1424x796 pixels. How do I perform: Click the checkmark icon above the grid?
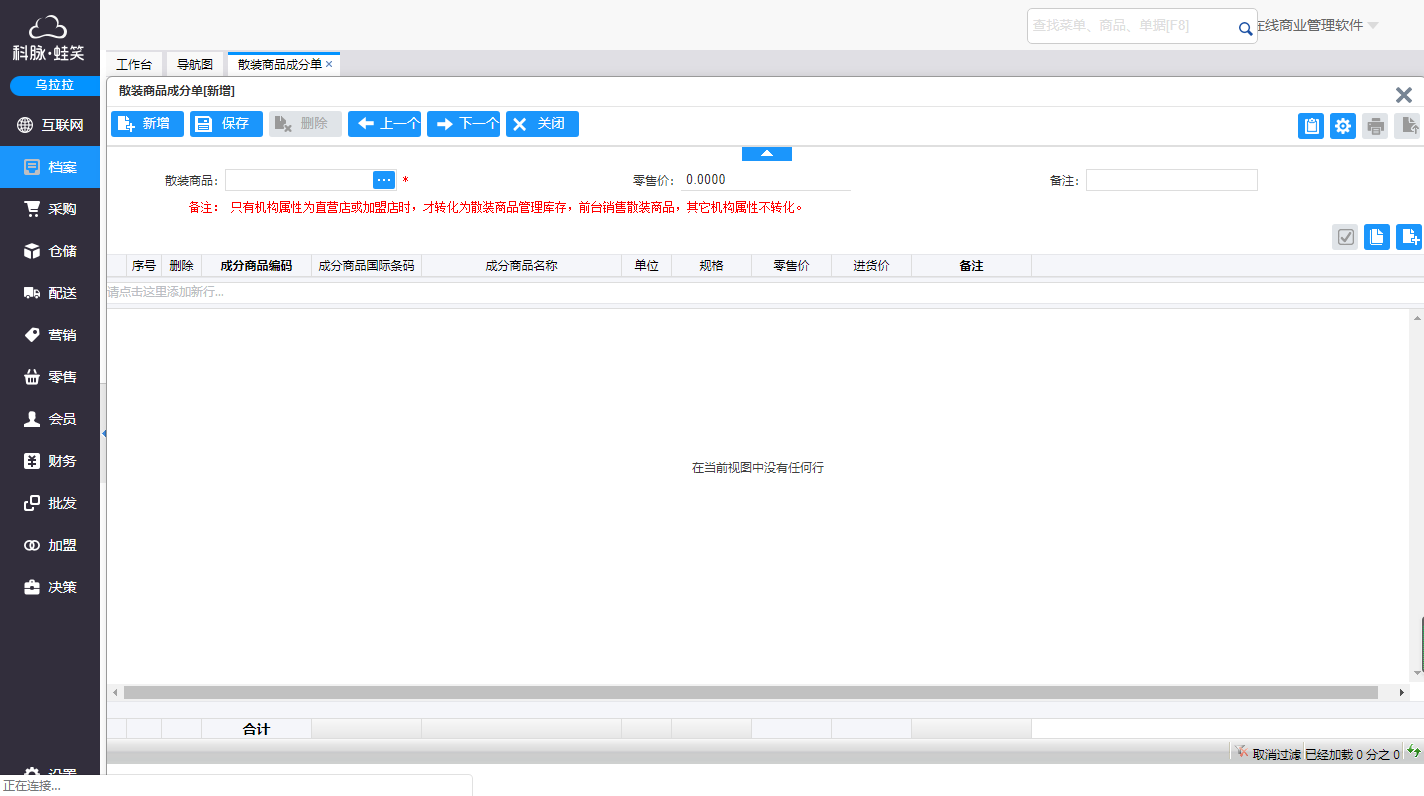1345,237
